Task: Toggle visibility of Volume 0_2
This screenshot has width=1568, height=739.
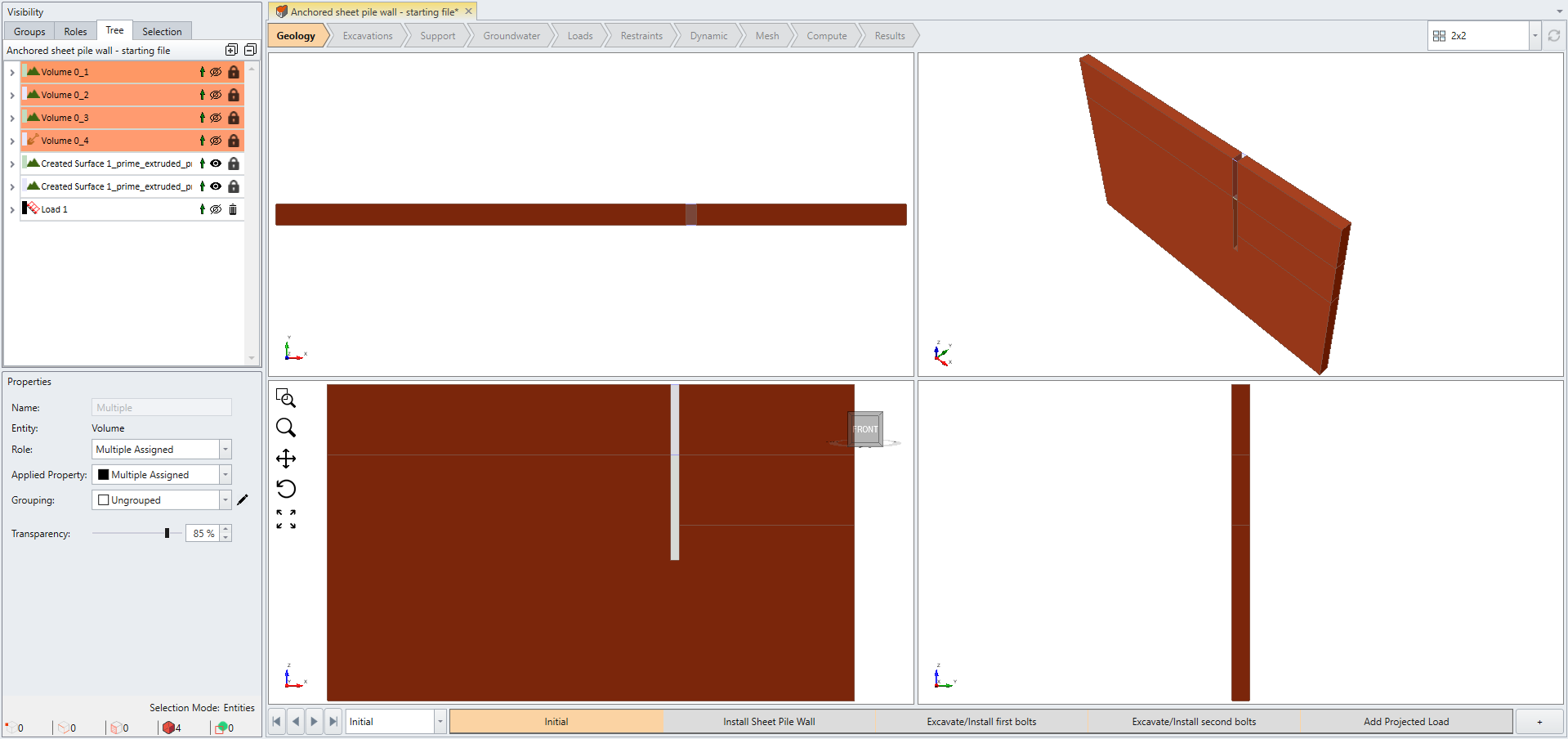Action: click(x=216, y=95)
